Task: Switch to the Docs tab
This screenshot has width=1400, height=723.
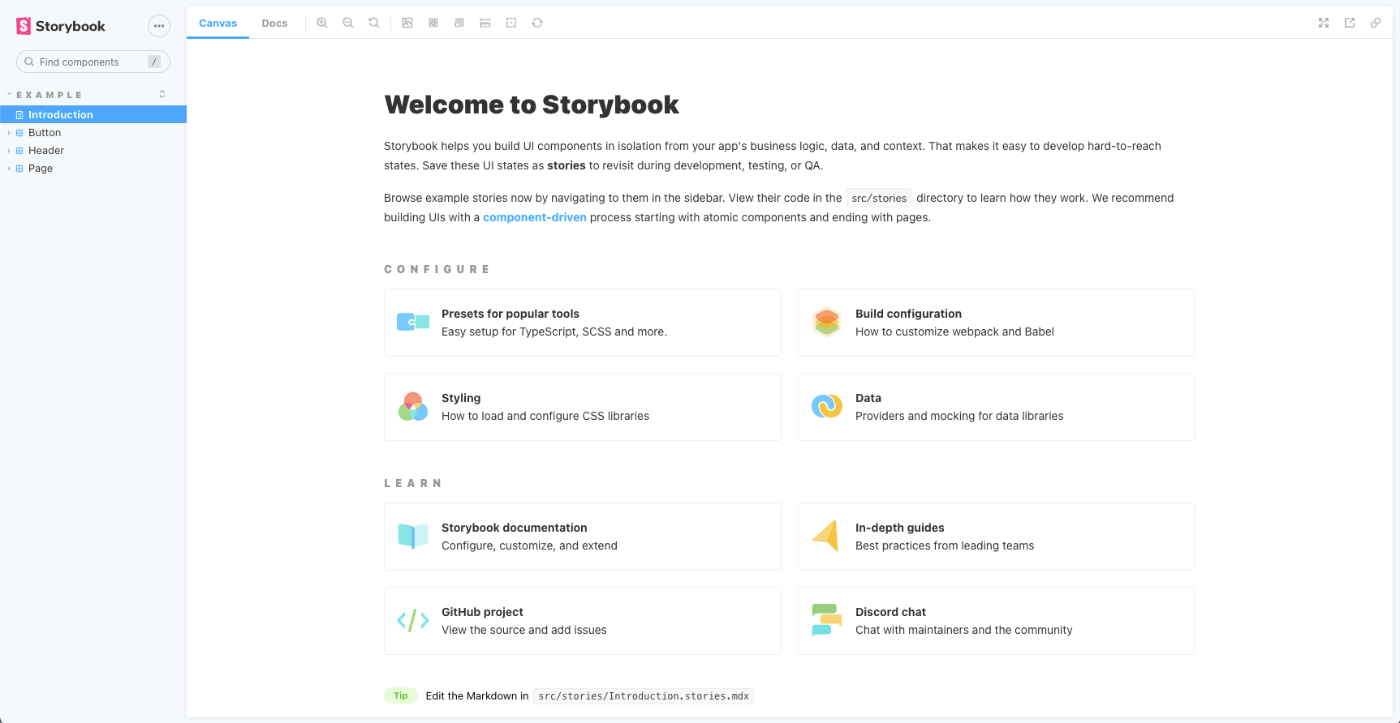Action: click(275, 23)
